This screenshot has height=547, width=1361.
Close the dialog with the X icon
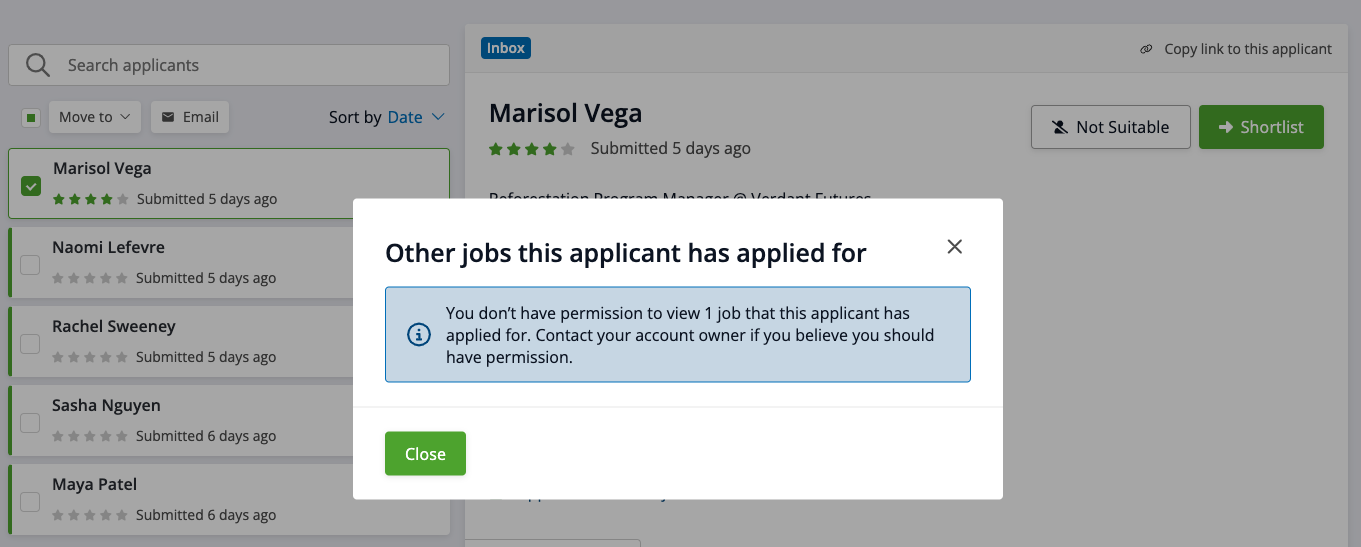pyautogui.click(x=955, y=247)
